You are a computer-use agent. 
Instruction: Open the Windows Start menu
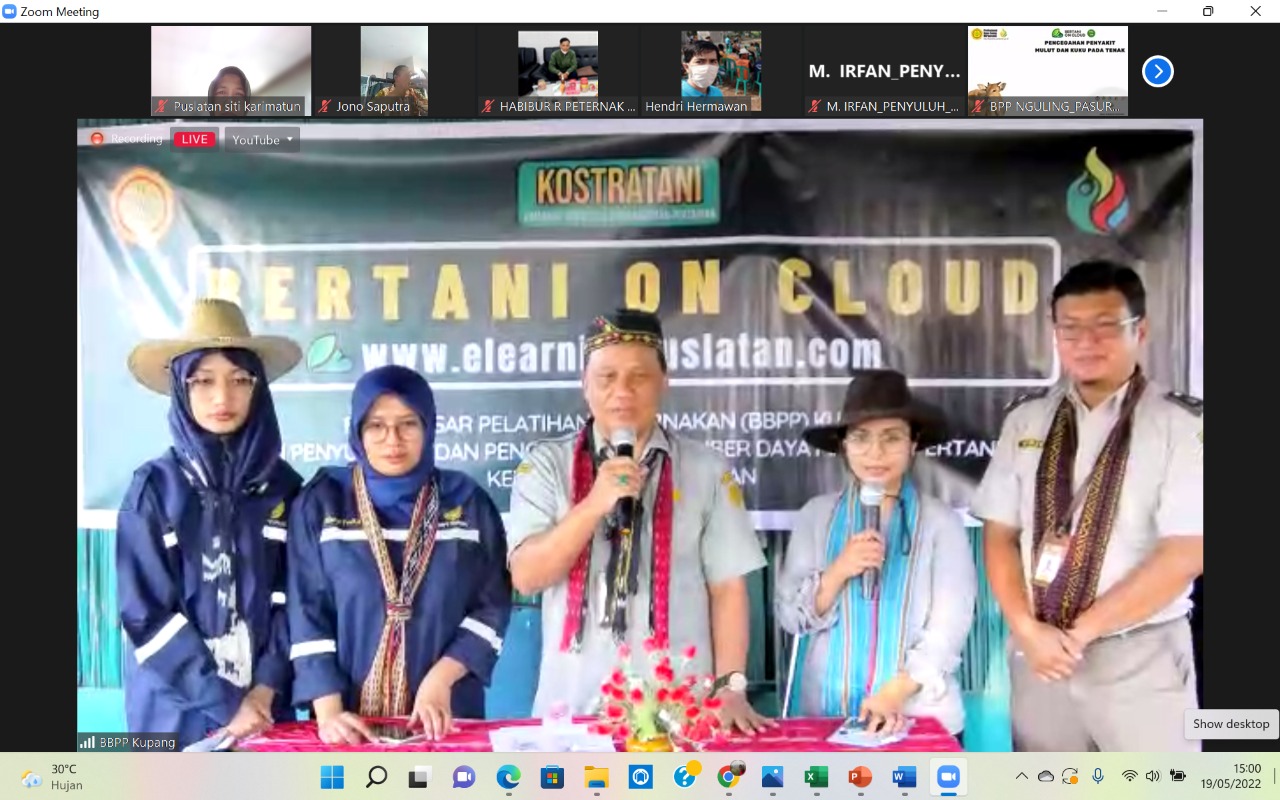point(332,777)
